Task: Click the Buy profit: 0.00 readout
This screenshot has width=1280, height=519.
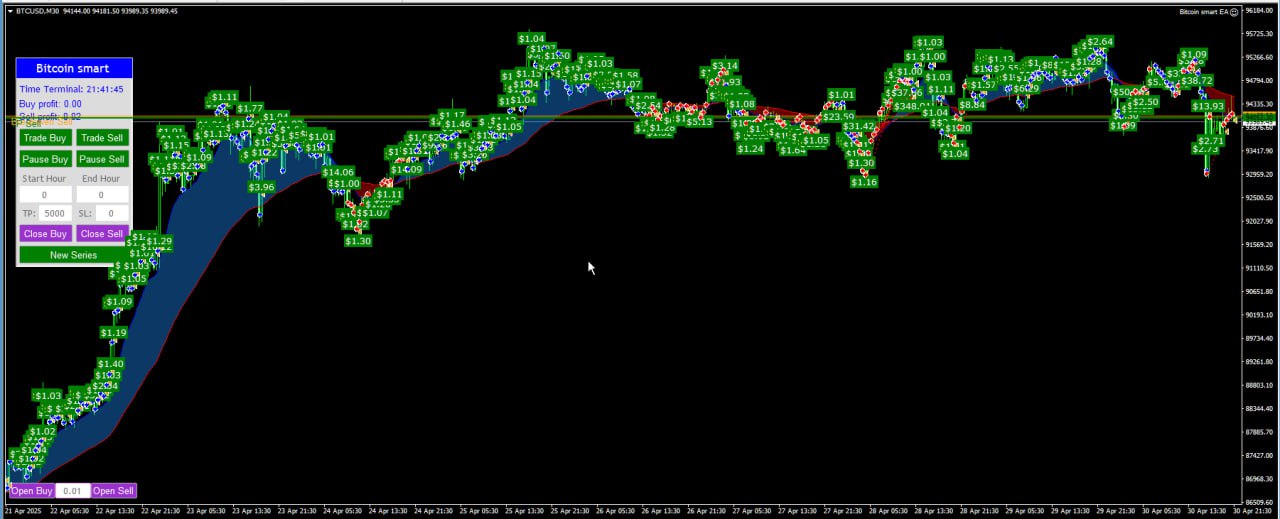Action: point(51,103)
